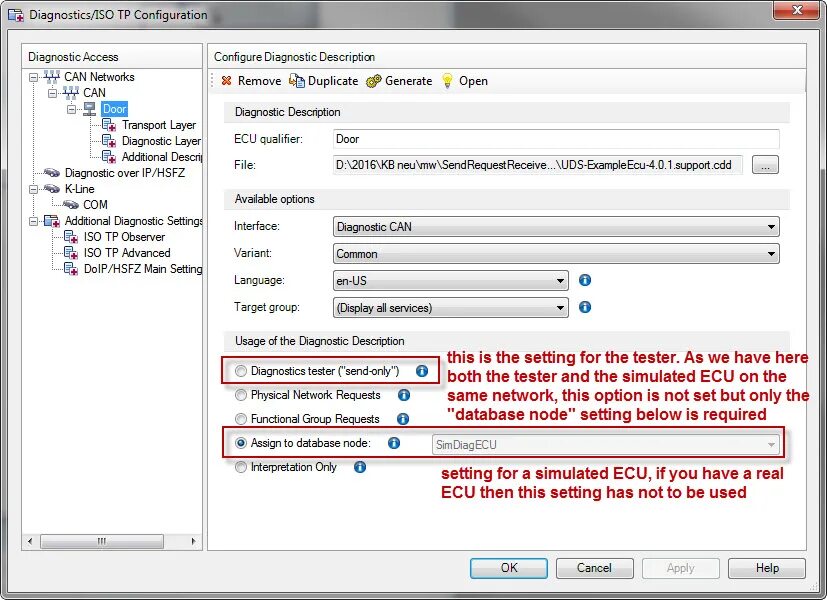Click the Transport Layer page icon
Image resolution: width=827 pixels, height=600 pixels.
pos(109,125)
